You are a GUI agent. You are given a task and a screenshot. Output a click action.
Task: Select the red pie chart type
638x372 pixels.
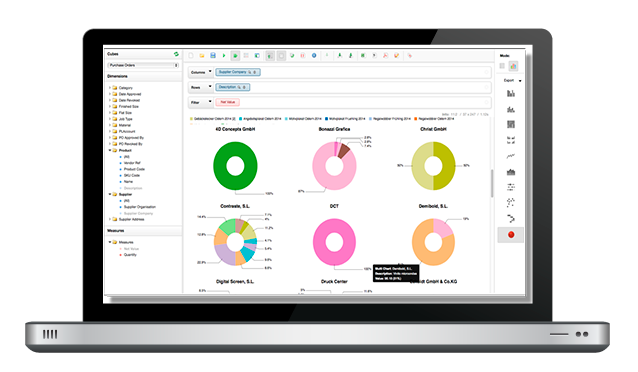[511, 235]
